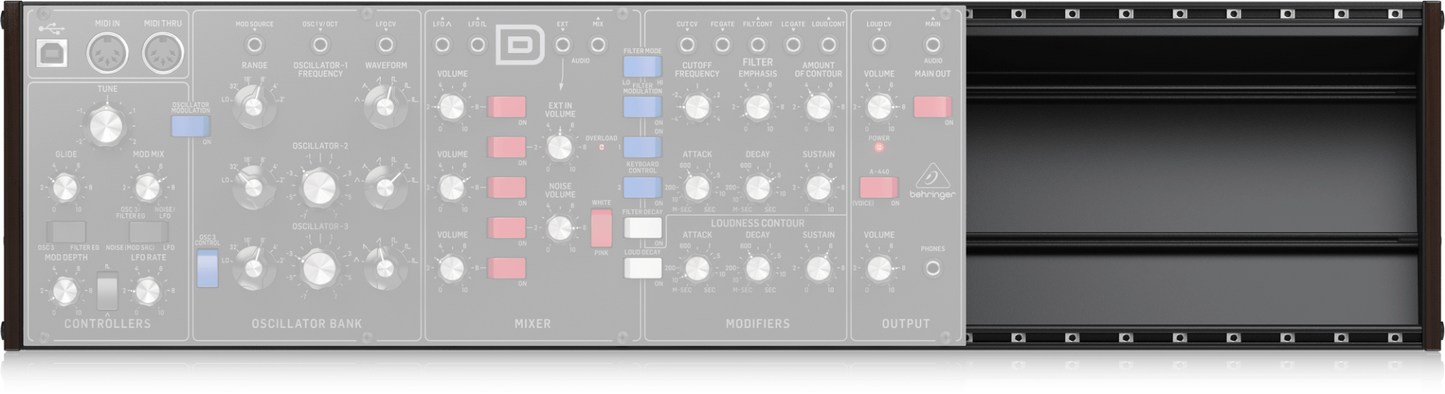
Task: Flip the LFO shape switch beside LFO Rate
Action: [x=106, y=290]
